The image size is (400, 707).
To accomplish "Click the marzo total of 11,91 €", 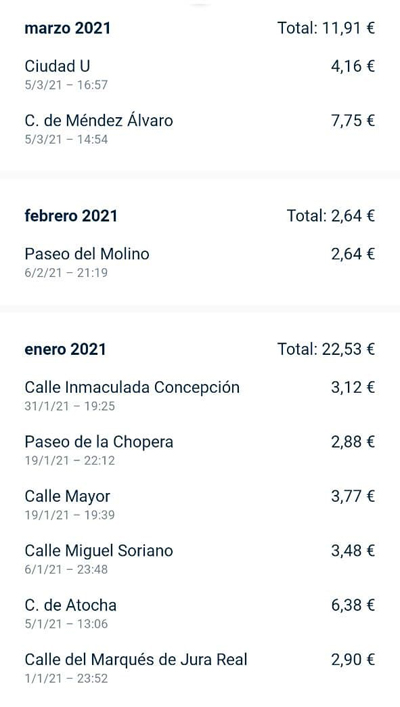I will point(326,28).
